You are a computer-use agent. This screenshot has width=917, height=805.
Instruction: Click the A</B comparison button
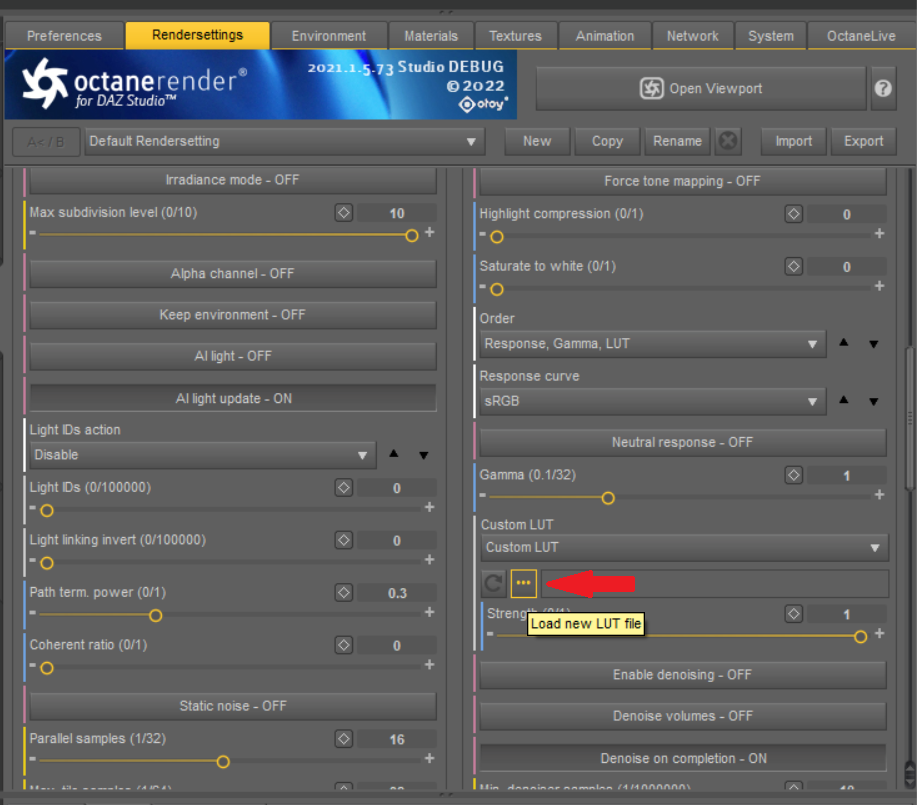tap(46, 142)
